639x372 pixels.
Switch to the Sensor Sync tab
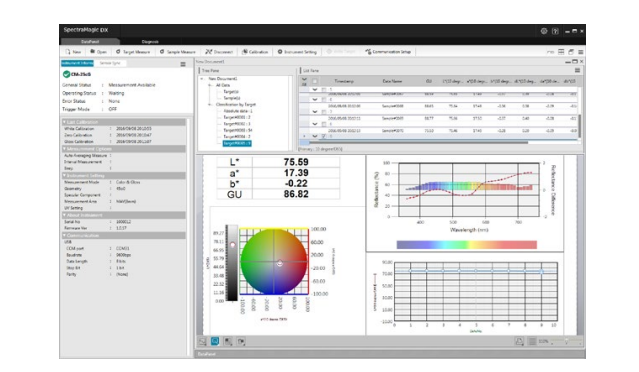tap(110, 63)
